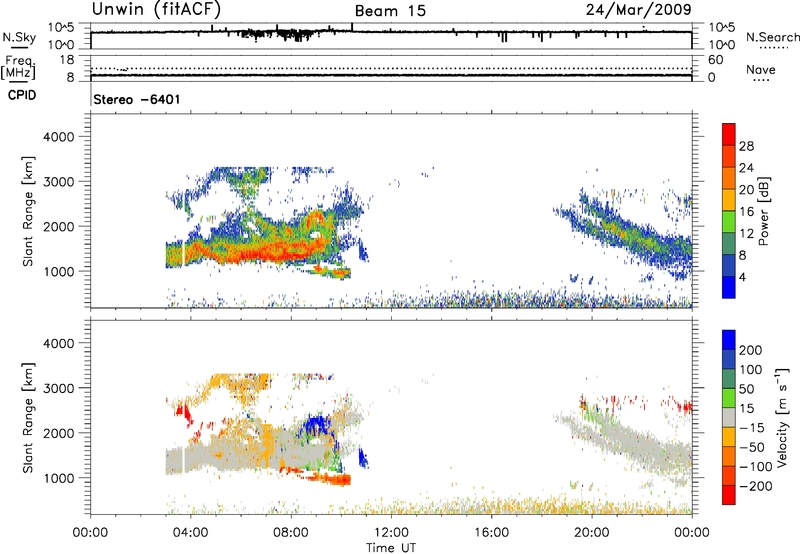Image resolution: width=800 pixels, height=554 pixels.
Task: Click the '20:00' time axis tick
Action: click(592, 533)
